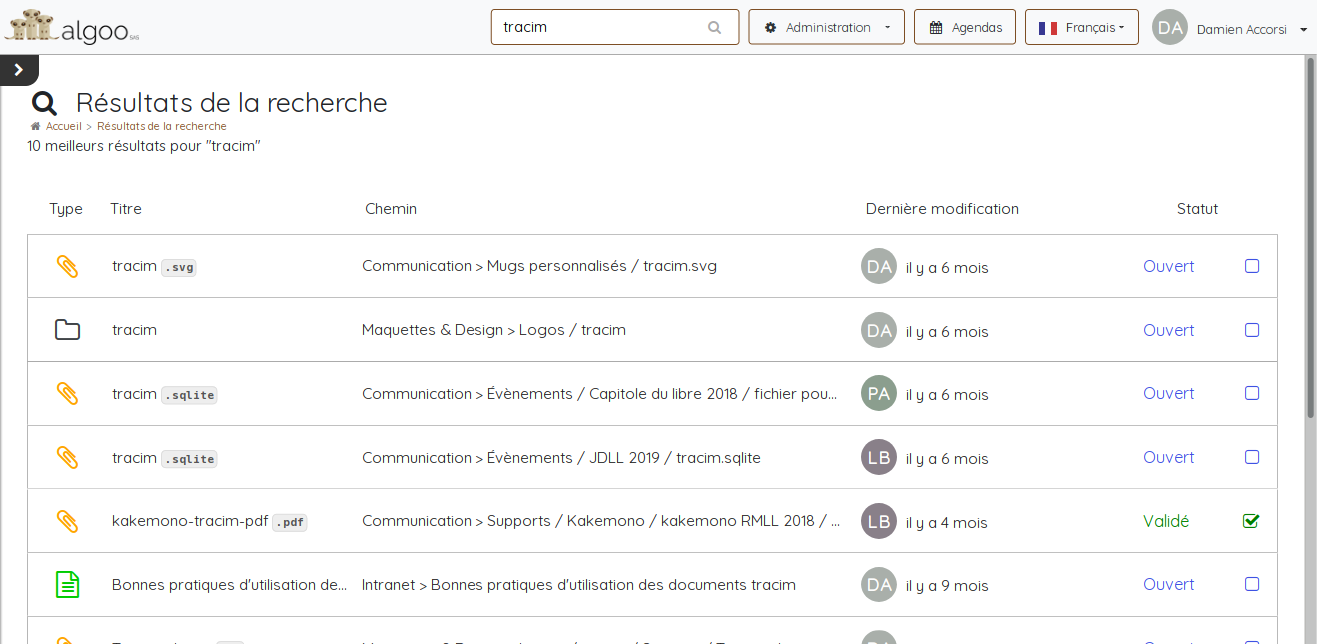Click the folder icon of tracim row

pyautogui.click(x=67, y=330)
